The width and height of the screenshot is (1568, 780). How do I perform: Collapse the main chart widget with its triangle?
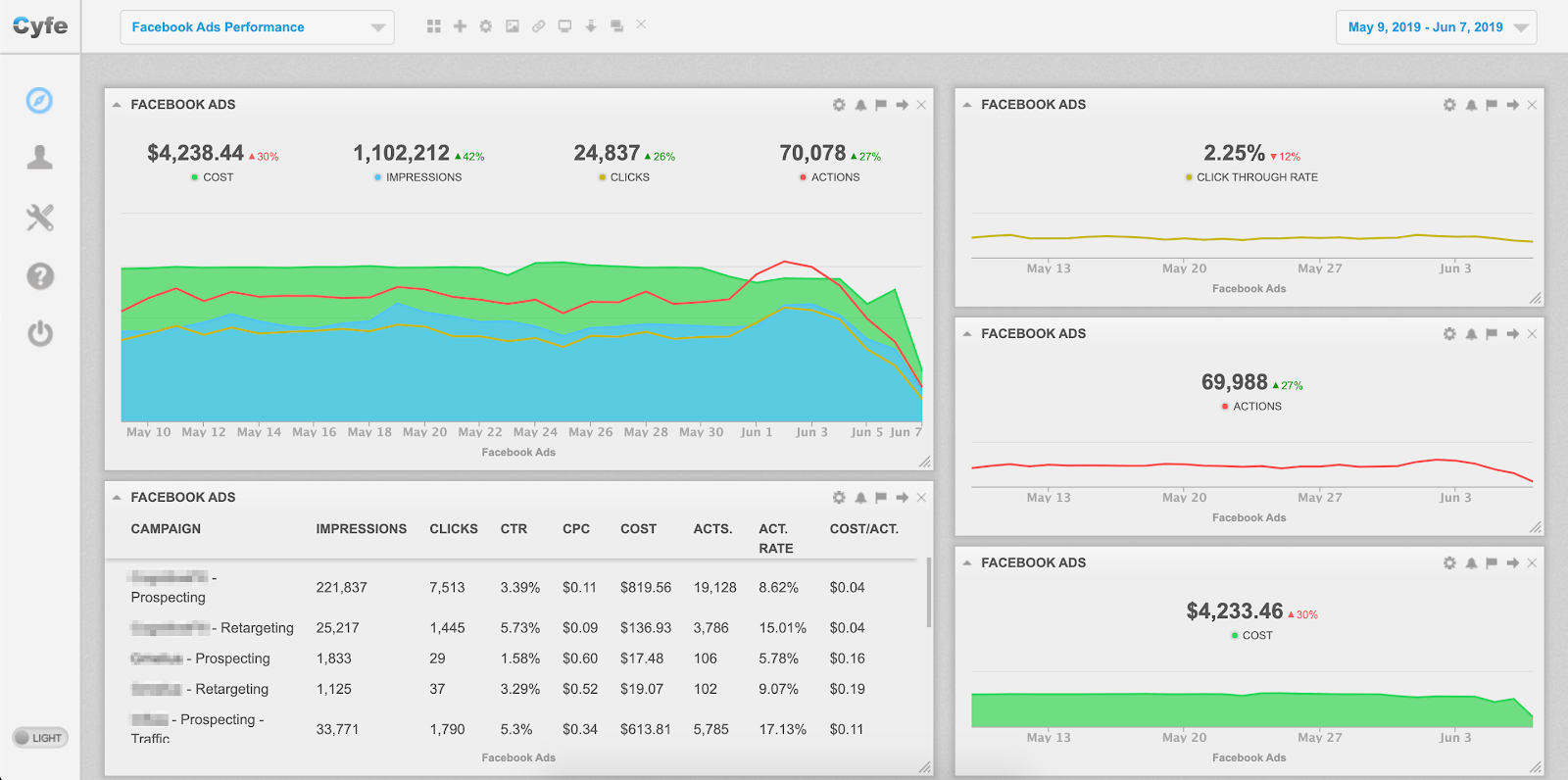pos(117,105)
